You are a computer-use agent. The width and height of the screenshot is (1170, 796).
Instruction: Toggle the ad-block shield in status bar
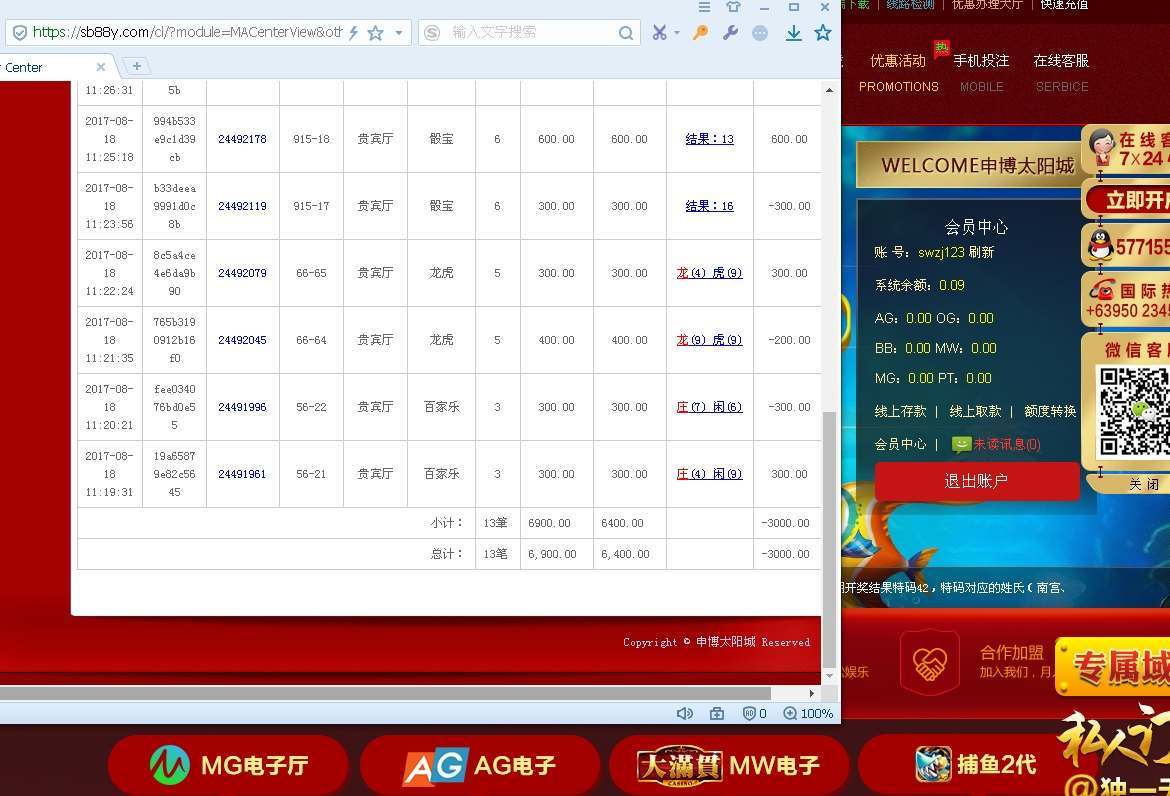point(751,713)
